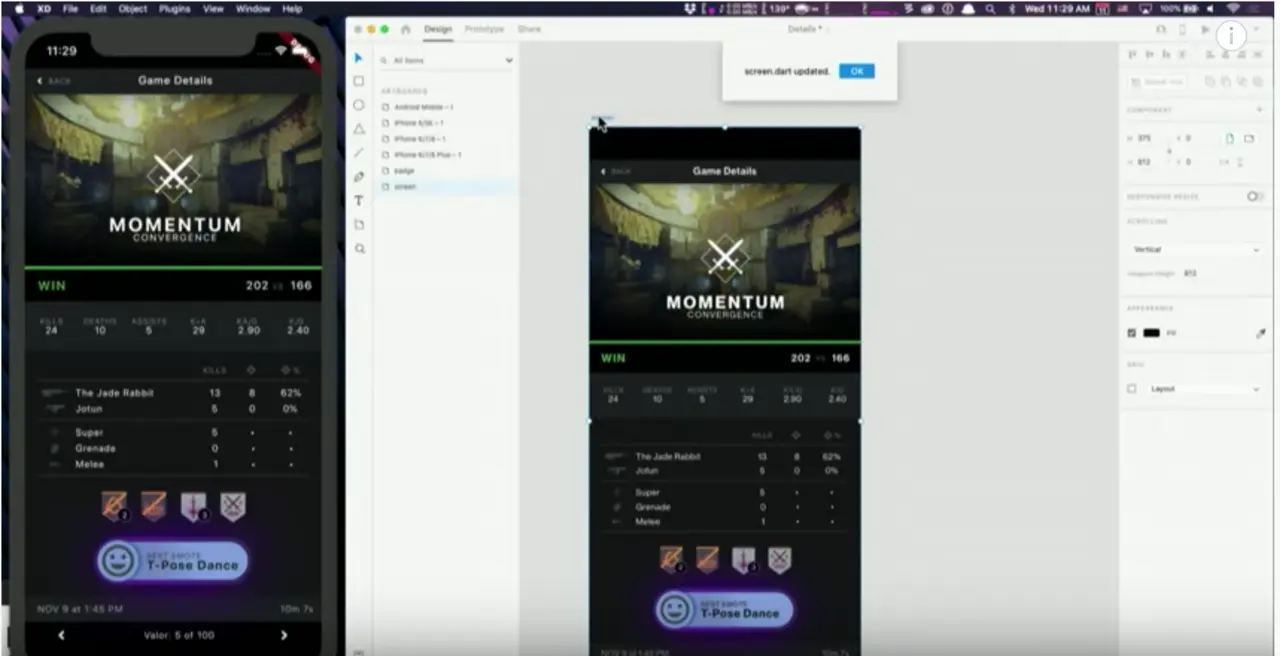
Task: Select the iPhone 5/SE – 1 artboard
Action: pos(420,123)
